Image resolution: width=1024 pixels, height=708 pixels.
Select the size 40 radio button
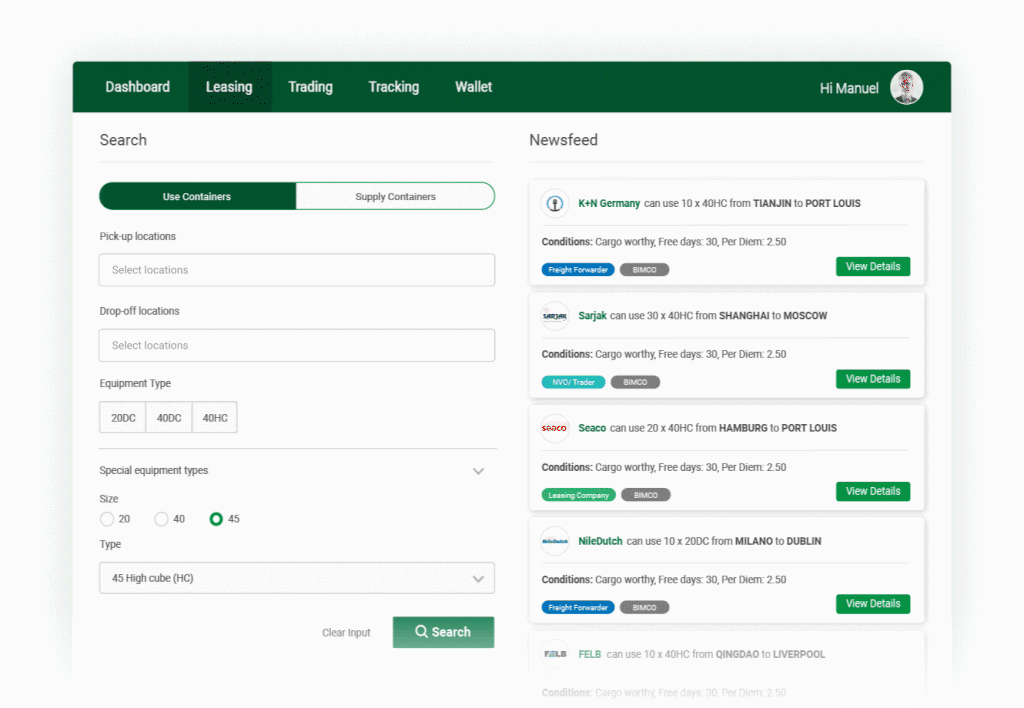[161, 519]
